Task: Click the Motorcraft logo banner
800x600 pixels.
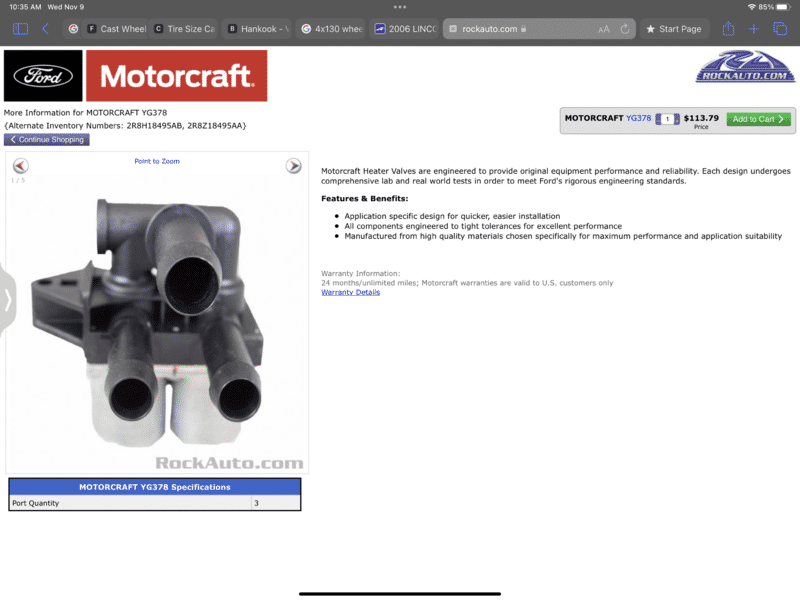Action: click(x=177, y=76)
